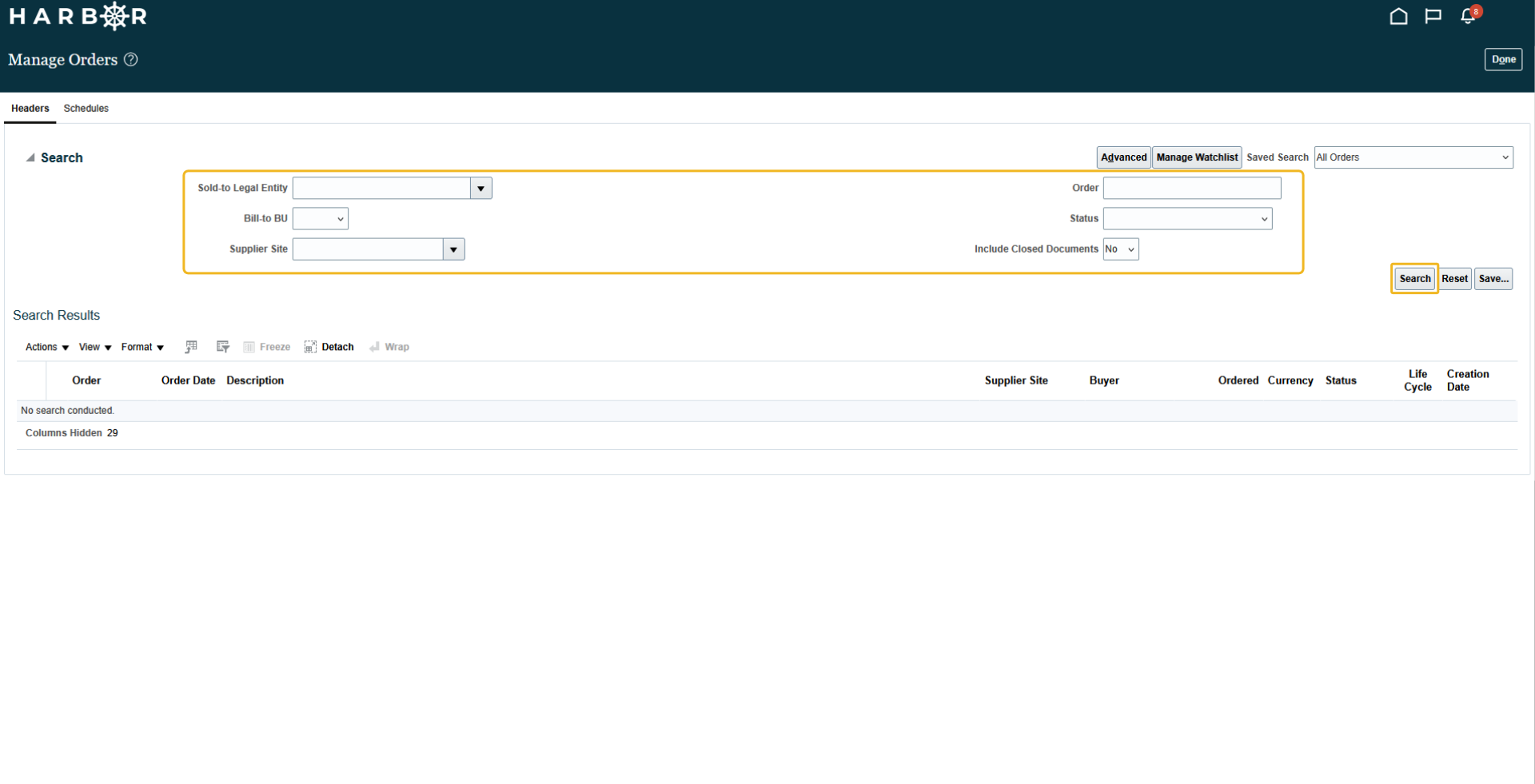Click the Wrap toolbar button
This screenshot has width=1535, height=784.
[389, 347]
